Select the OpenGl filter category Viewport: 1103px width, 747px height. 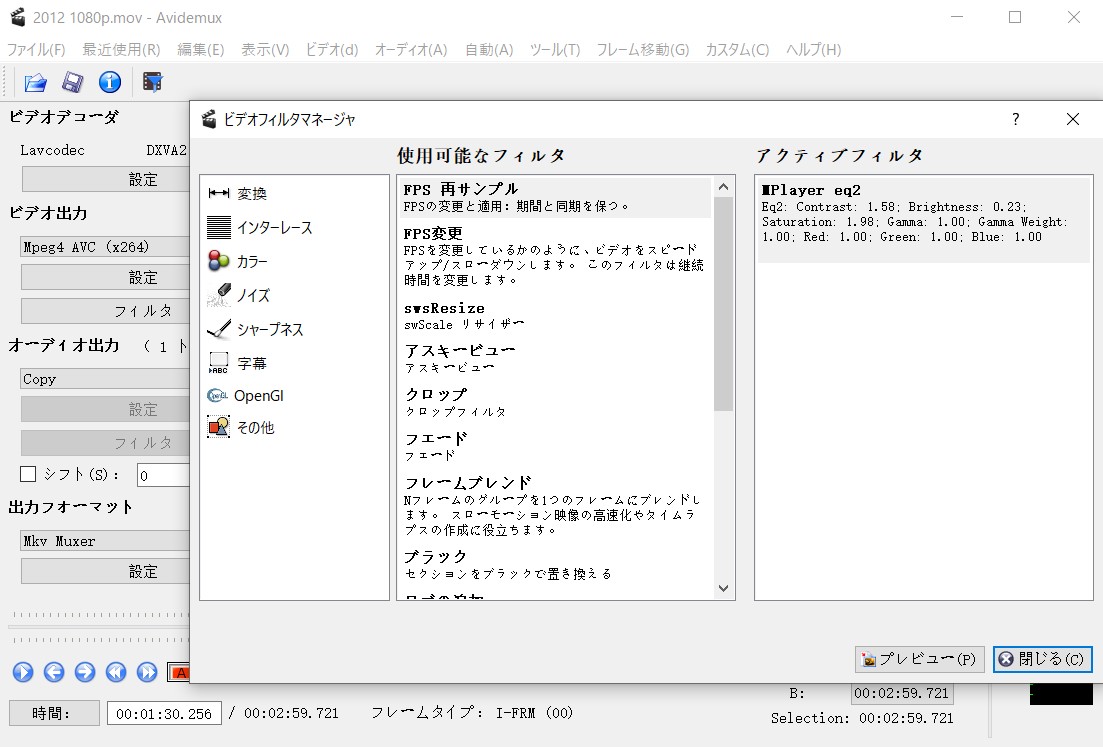[258, 396]
